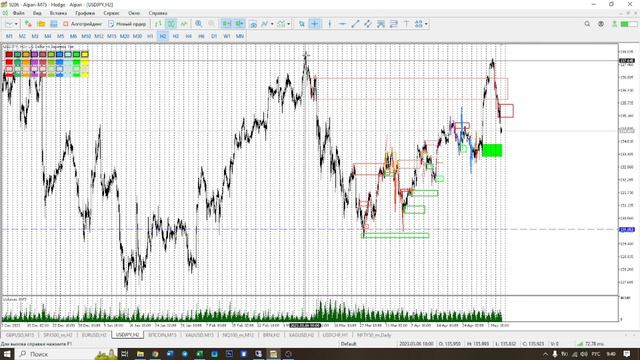The width and height of the screenshot is (640, 360).
Task: Toggle the Autotrading button
Action: click(82, 24)
